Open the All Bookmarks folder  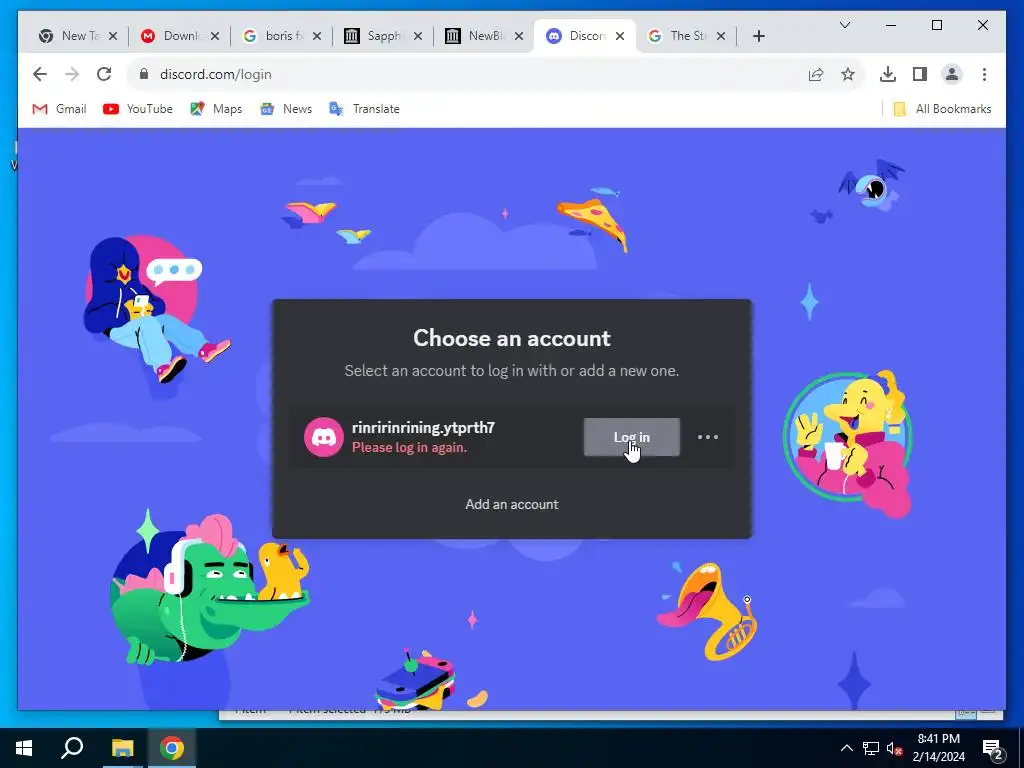(942, 109)
